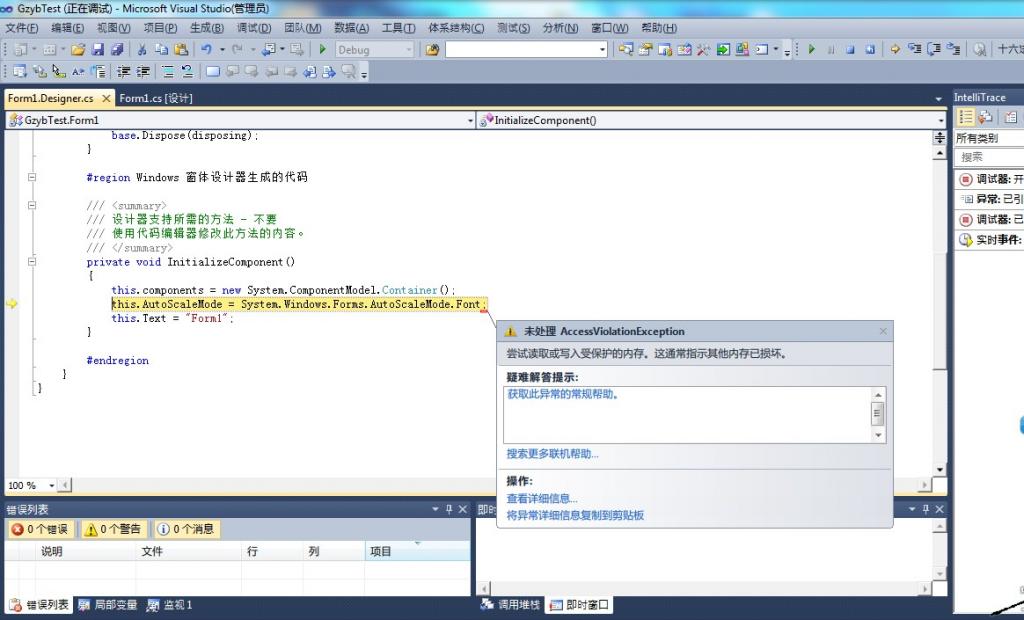
Task: Click the Navigate Backward icon
Action: click(268, 50)
